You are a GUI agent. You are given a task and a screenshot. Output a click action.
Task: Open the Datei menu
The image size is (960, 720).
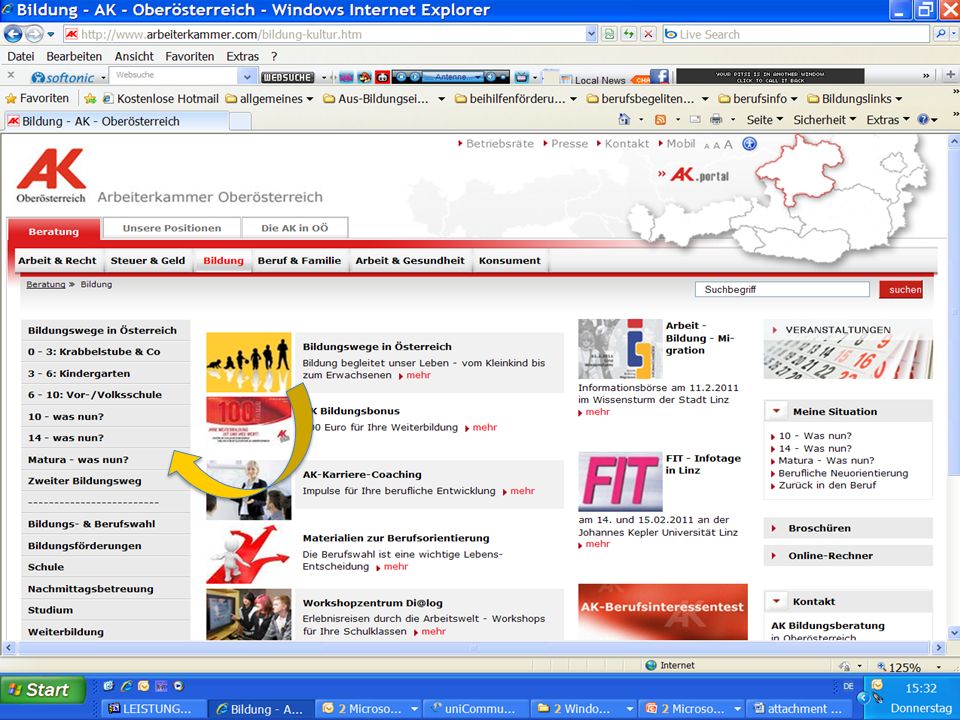coord(21,56)
